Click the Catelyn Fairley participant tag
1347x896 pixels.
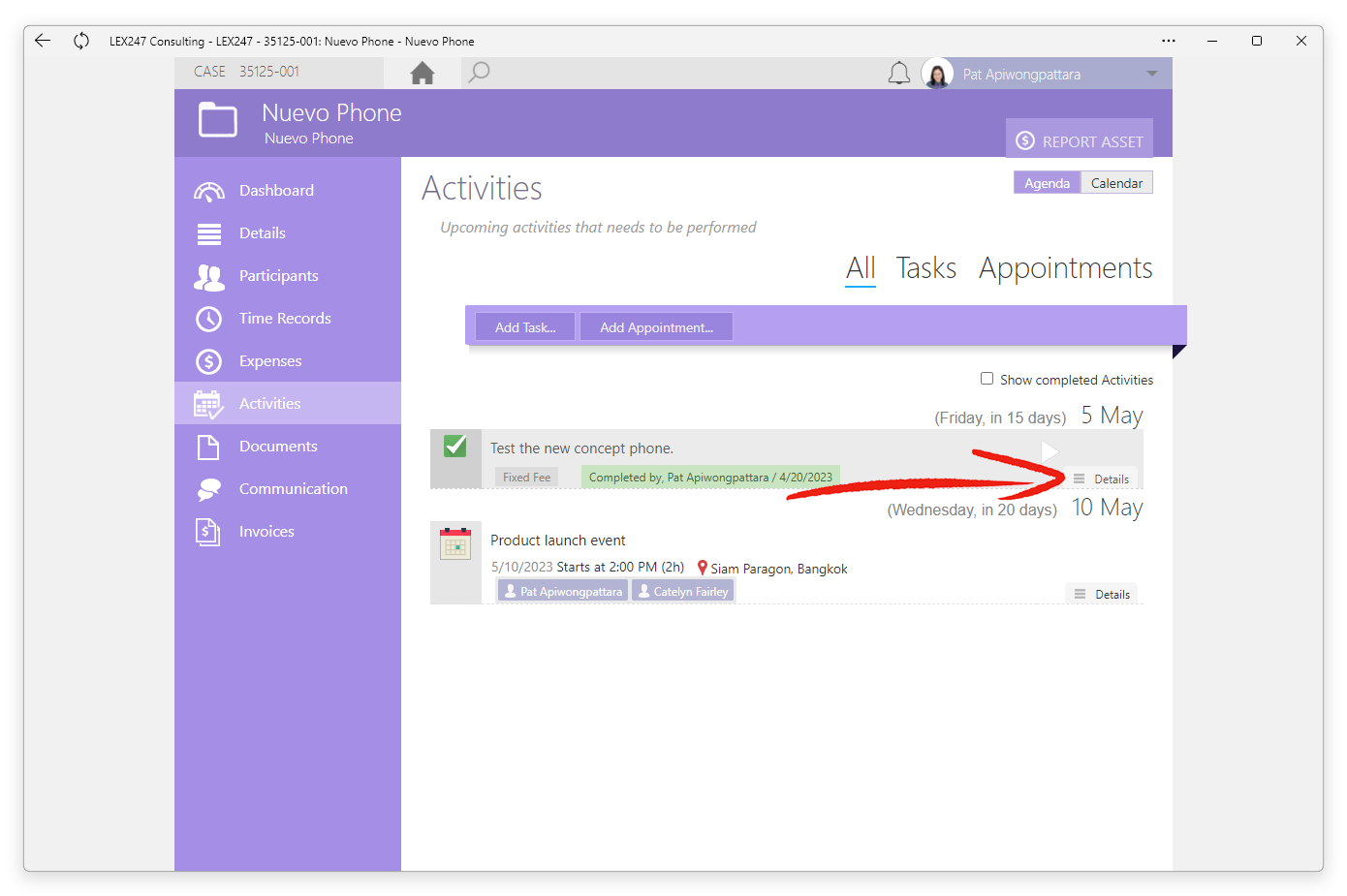(x=683, y=591)
